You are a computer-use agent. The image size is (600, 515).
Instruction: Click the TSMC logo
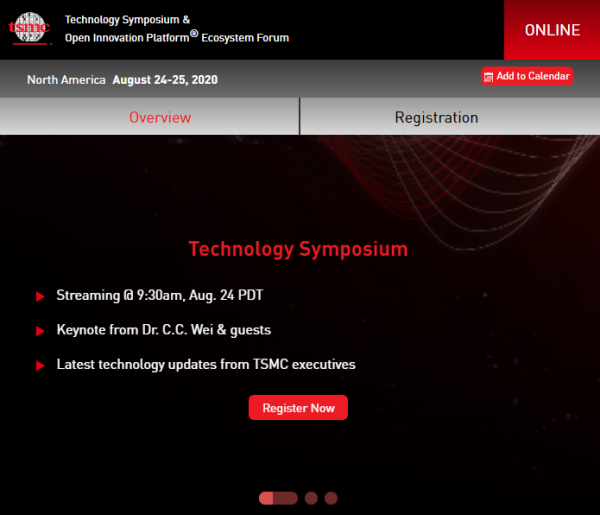click(29, 28)
